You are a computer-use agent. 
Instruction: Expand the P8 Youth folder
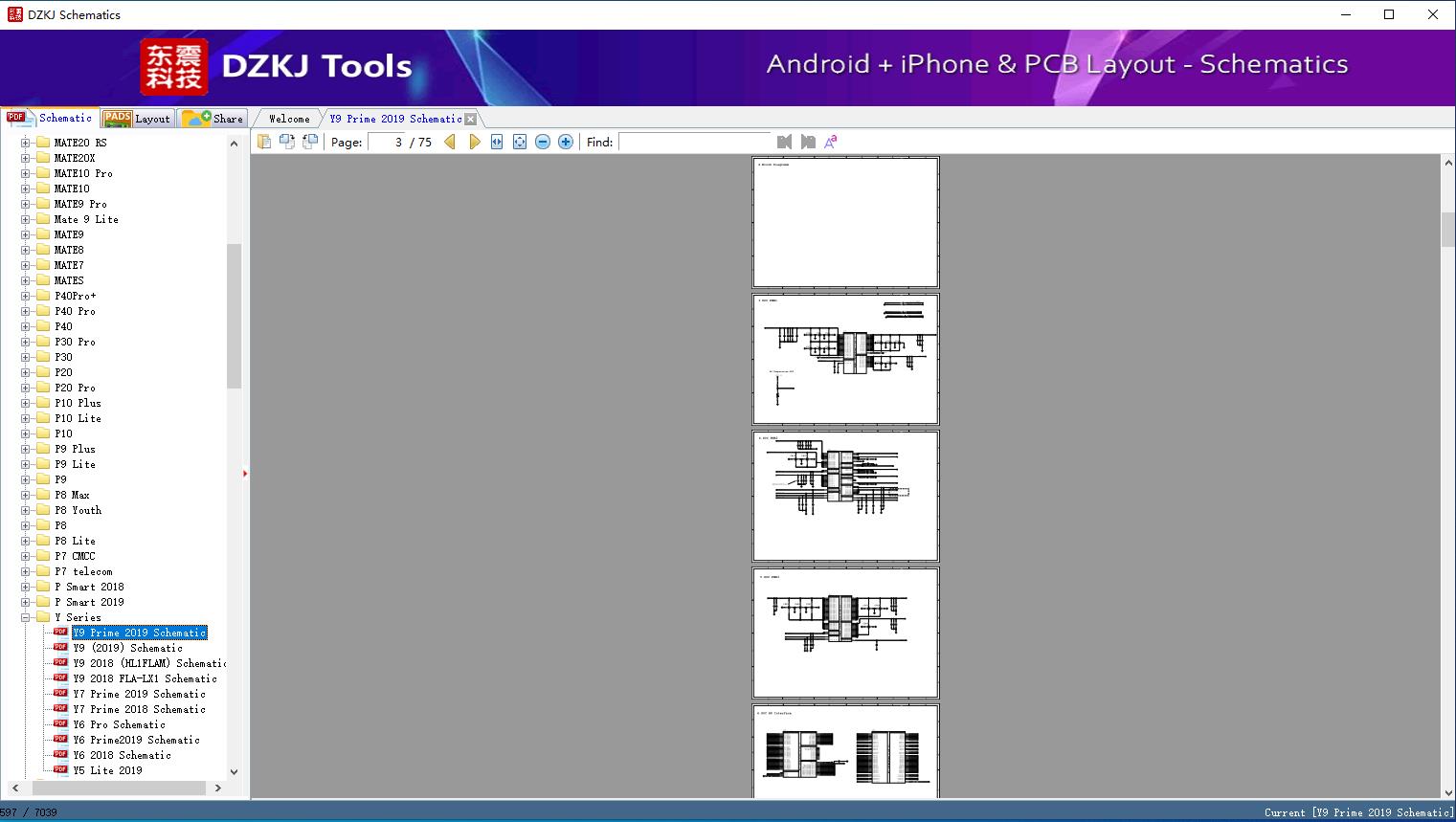click(x=26, y=510)
